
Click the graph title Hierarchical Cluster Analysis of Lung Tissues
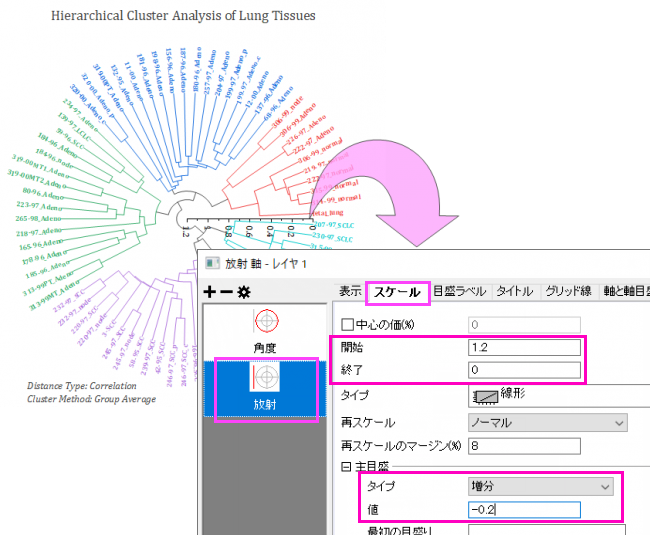click(183, 16)
